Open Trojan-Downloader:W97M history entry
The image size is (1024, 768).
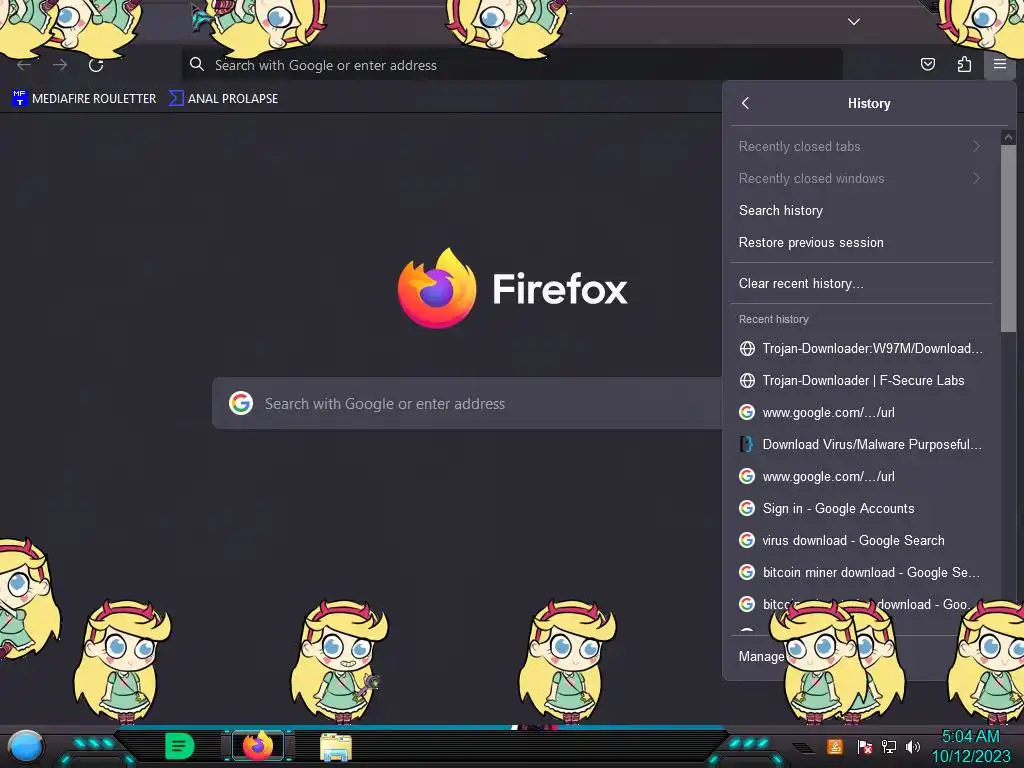[x=861, y=348]
